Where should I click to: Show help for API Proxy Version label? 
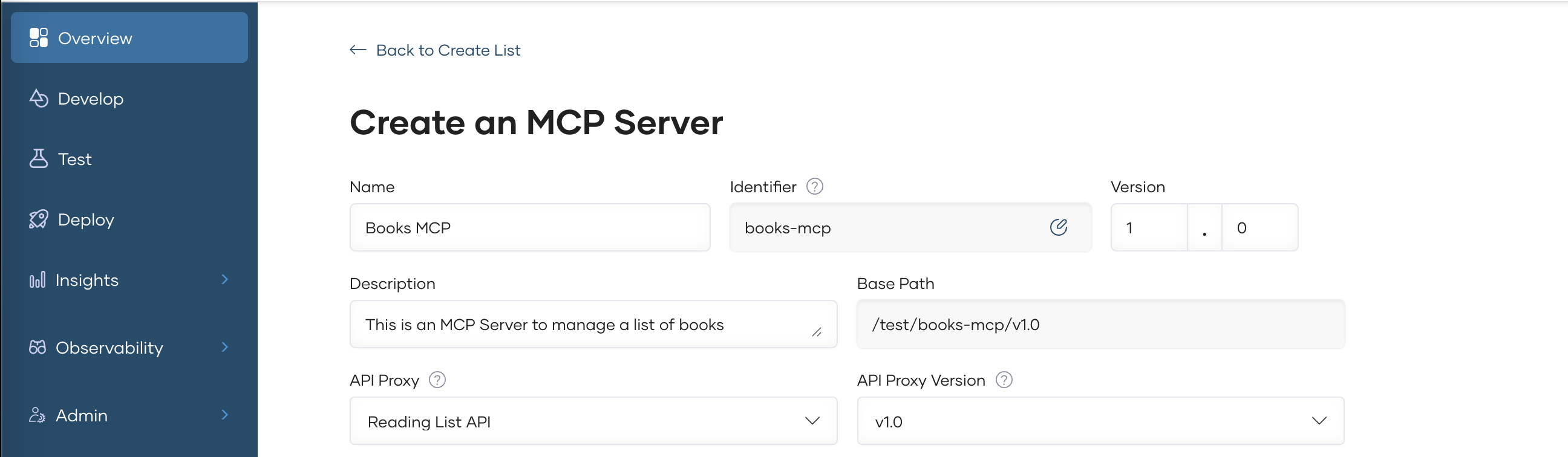coord(1003,380)
